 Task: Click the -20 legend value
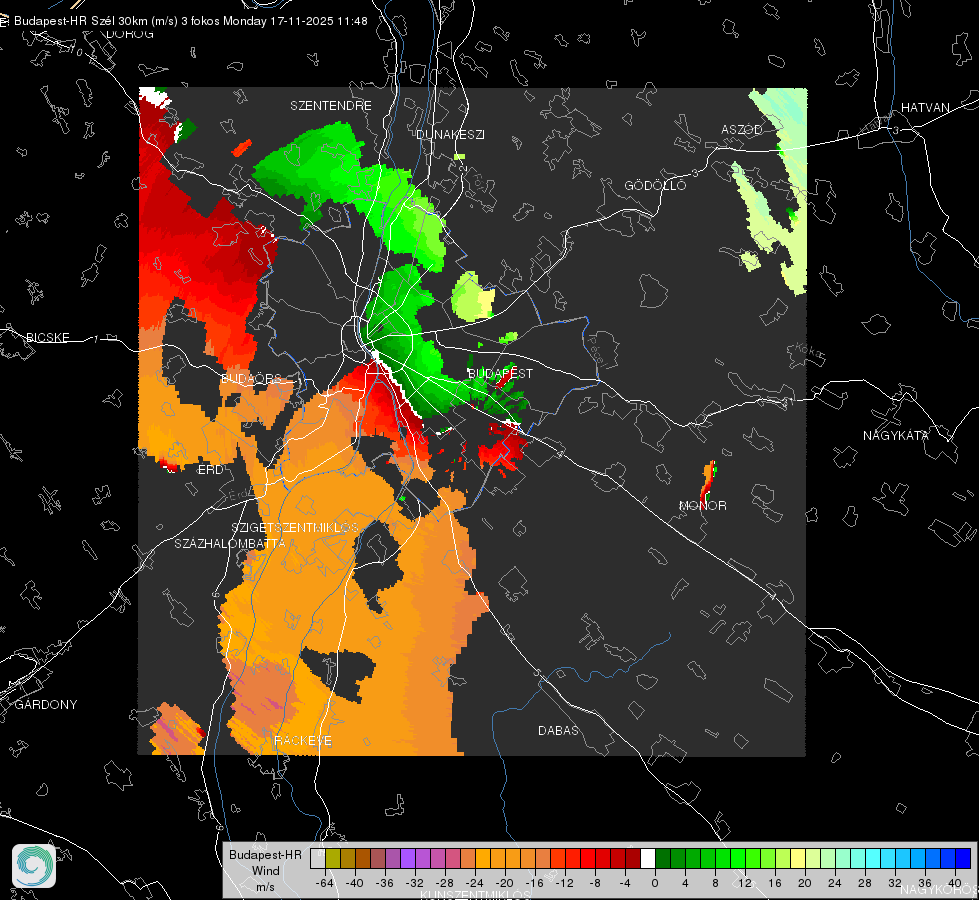tap(504, 883)
